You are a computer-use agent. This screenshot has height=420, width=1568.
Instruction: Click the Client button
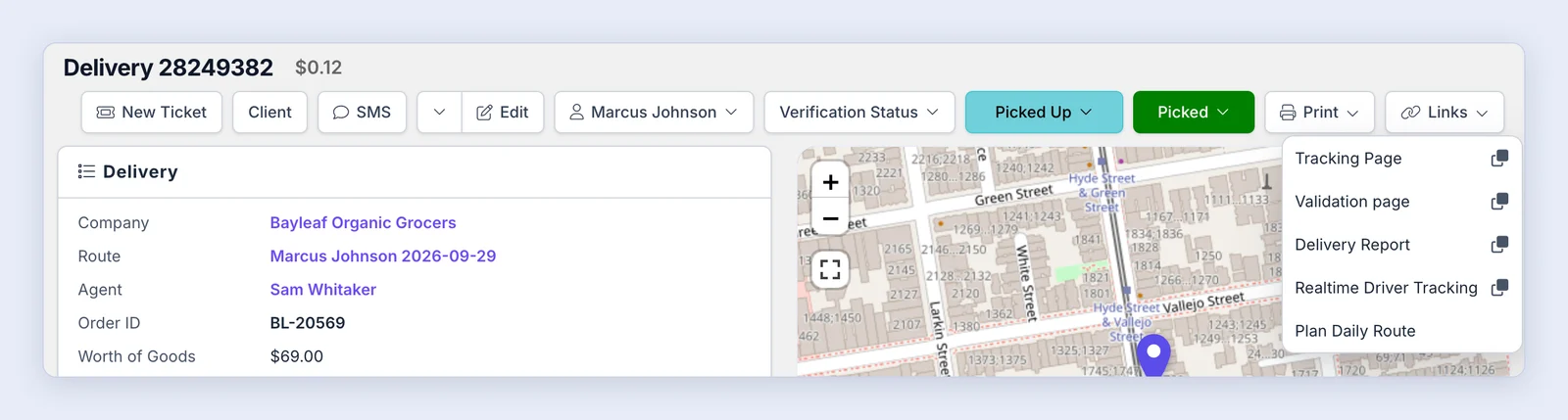tap(269, 113)
